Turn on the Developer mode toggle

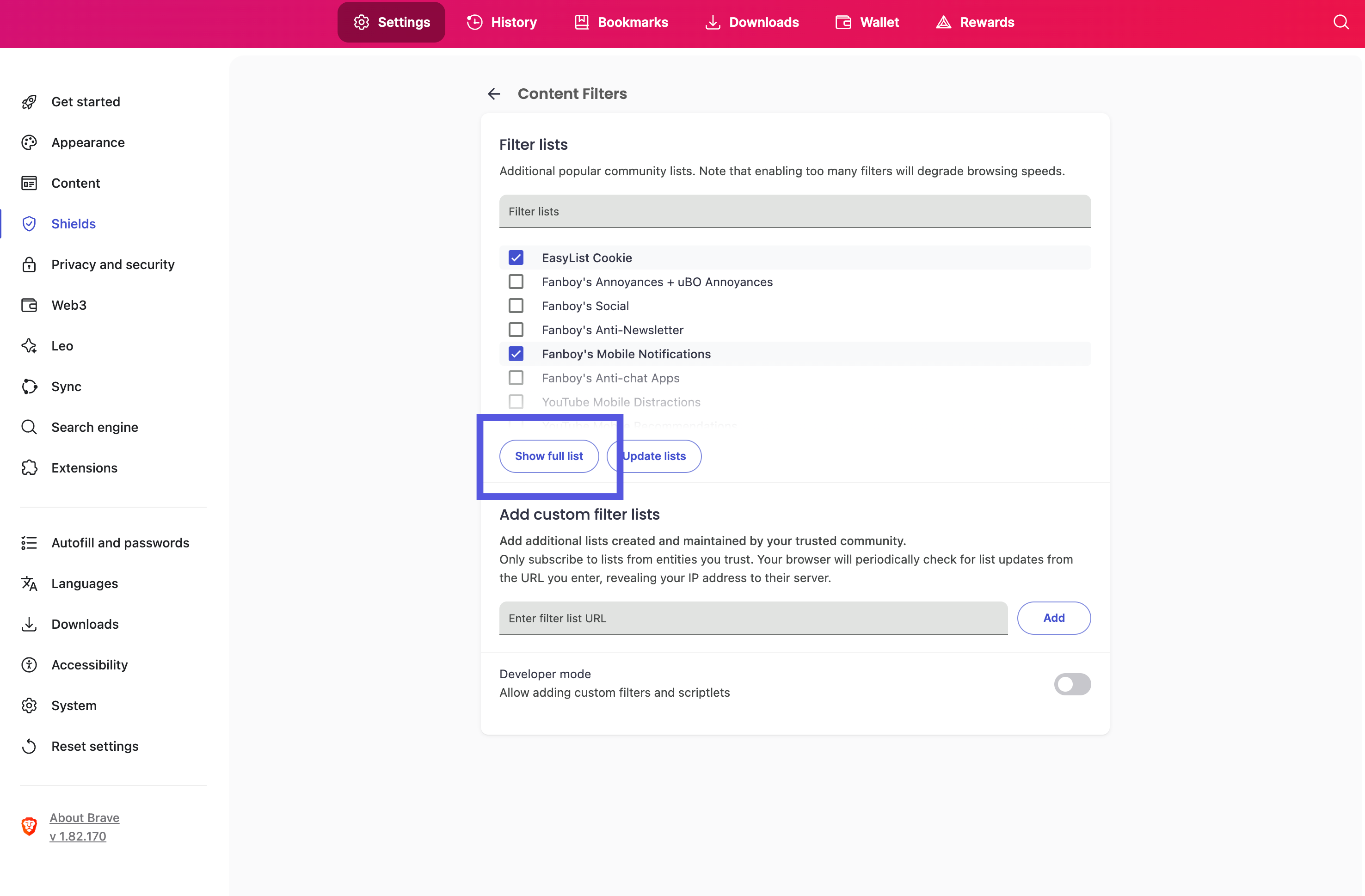click(1072, 684)
